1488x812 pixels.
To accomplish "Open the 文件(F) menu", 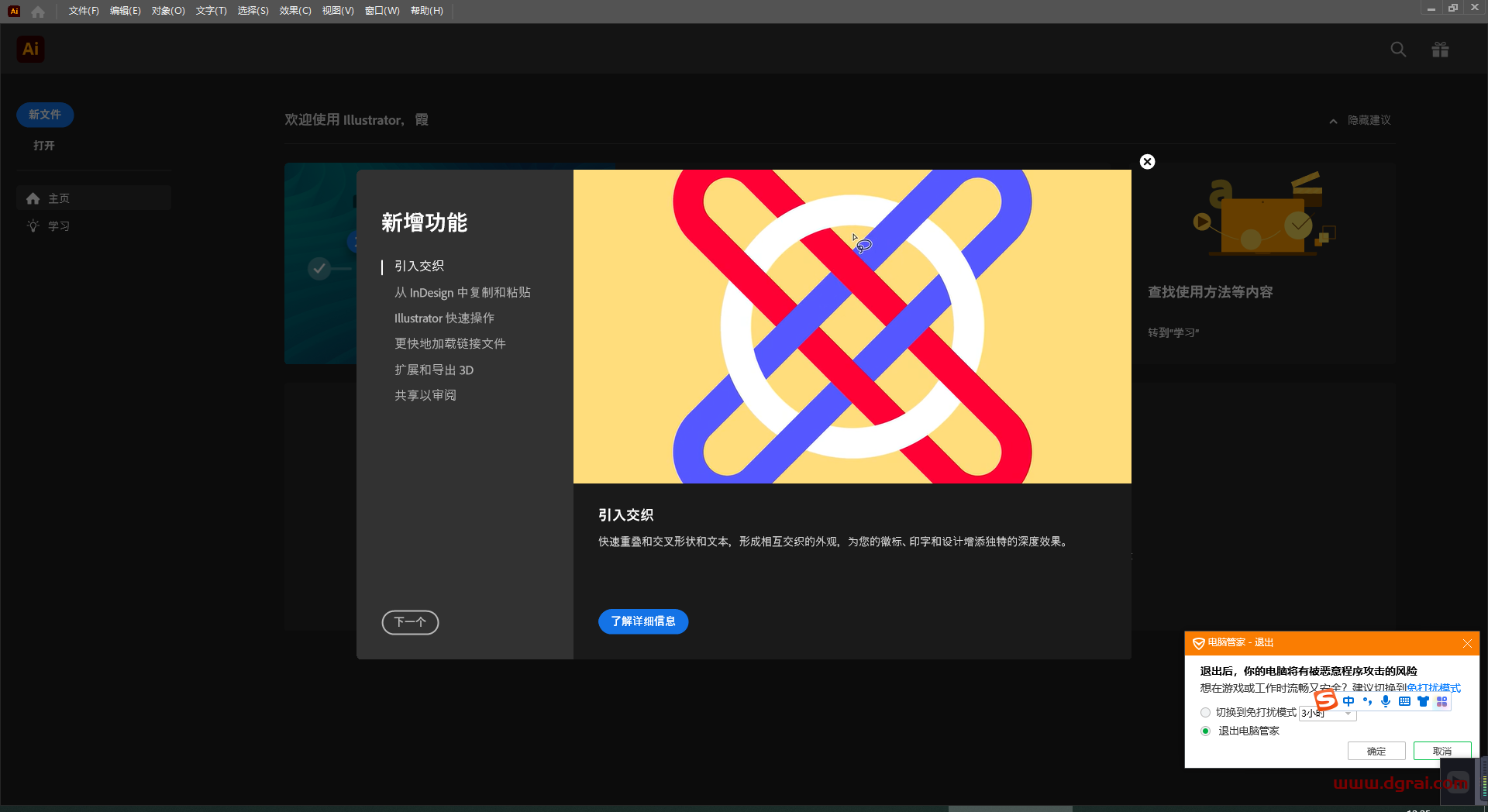I will click(x=84, y=11).
